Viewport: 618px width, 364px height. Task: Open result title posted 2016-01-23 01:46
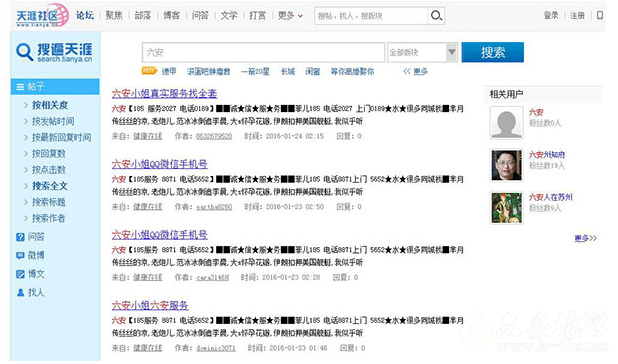click(x=150, y=305)
